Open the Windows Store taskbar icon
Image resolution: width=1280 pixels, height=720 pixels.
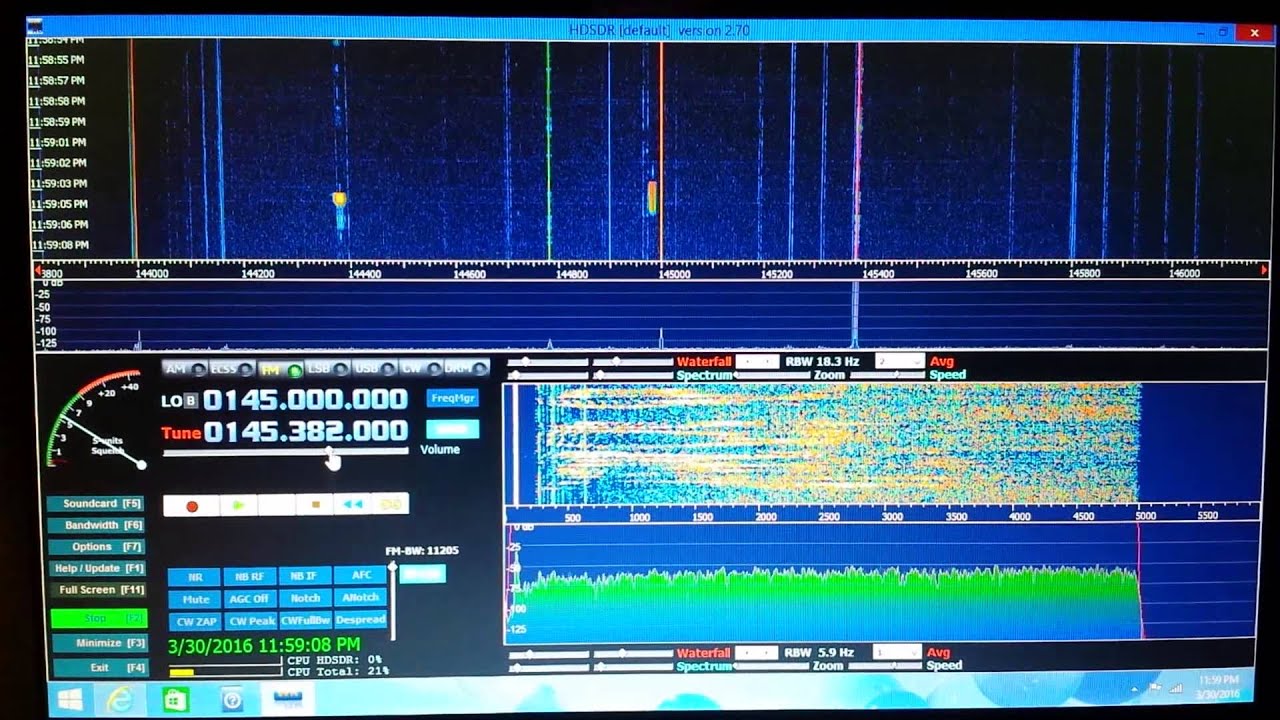175,699
